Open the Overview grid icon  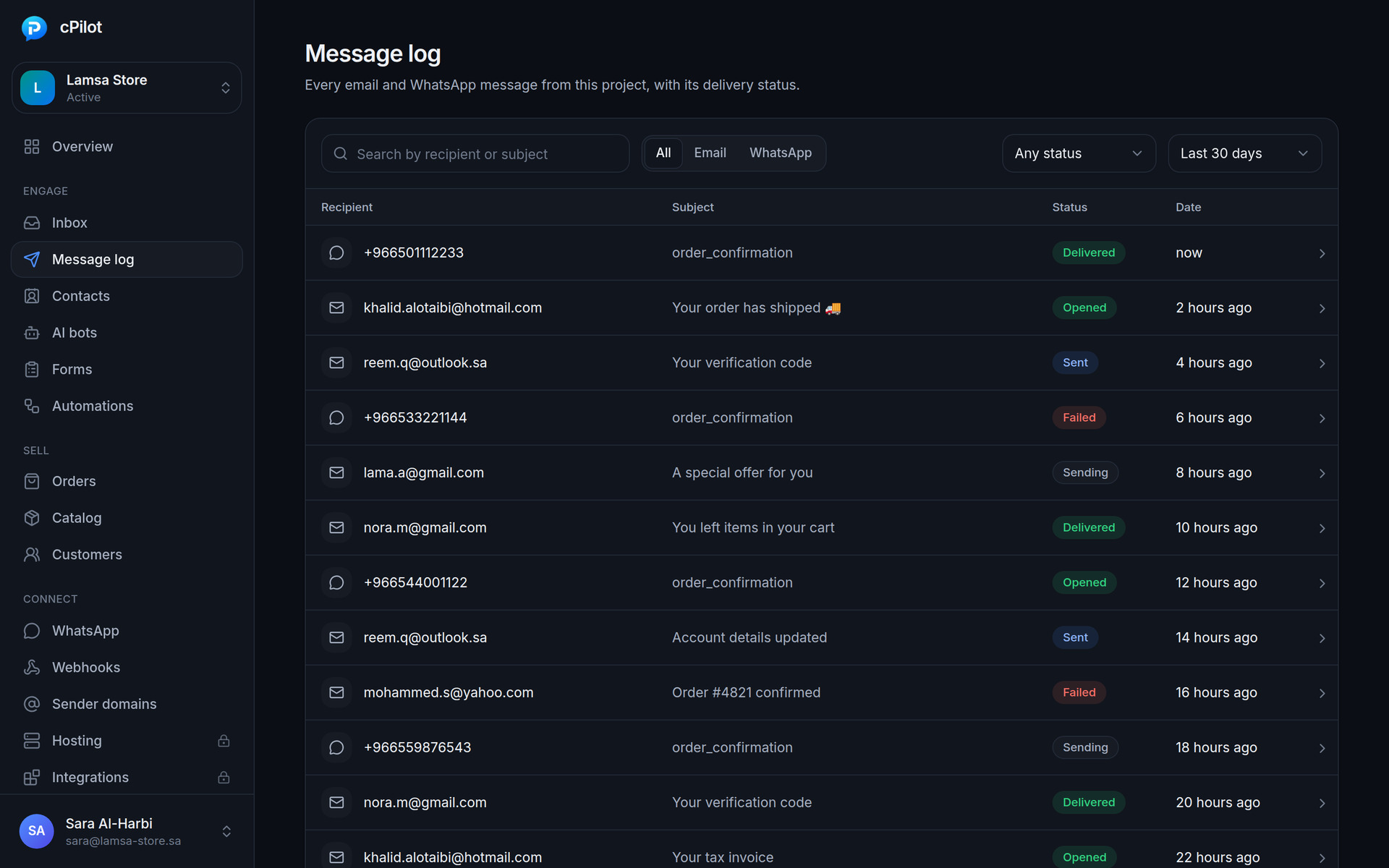point(32,147)
